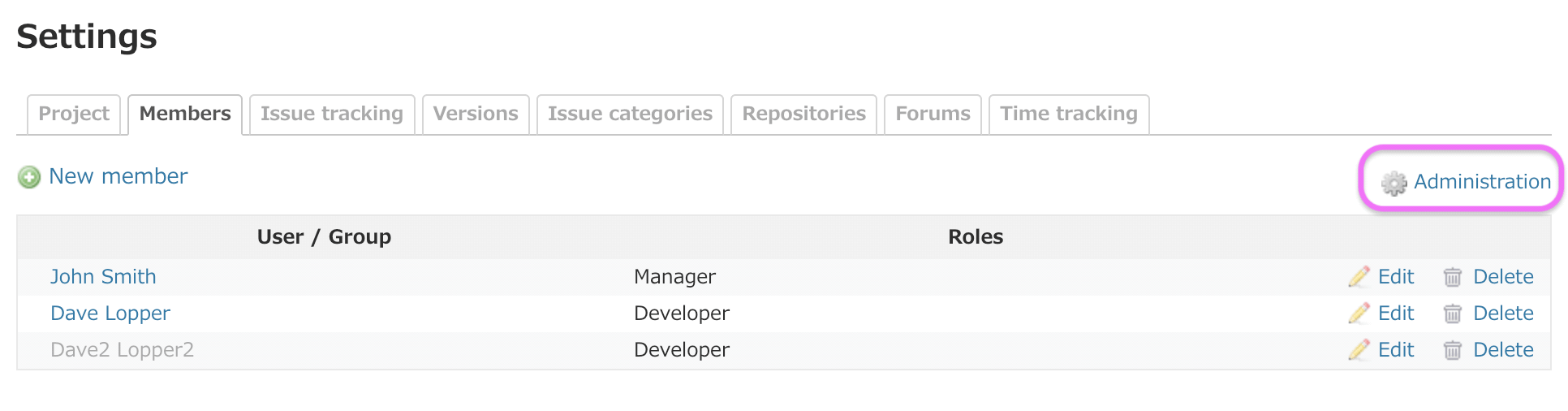This screenshot has height=411, width=1568.
Task: Go to the Versions tab
Action: coord(476,114)
